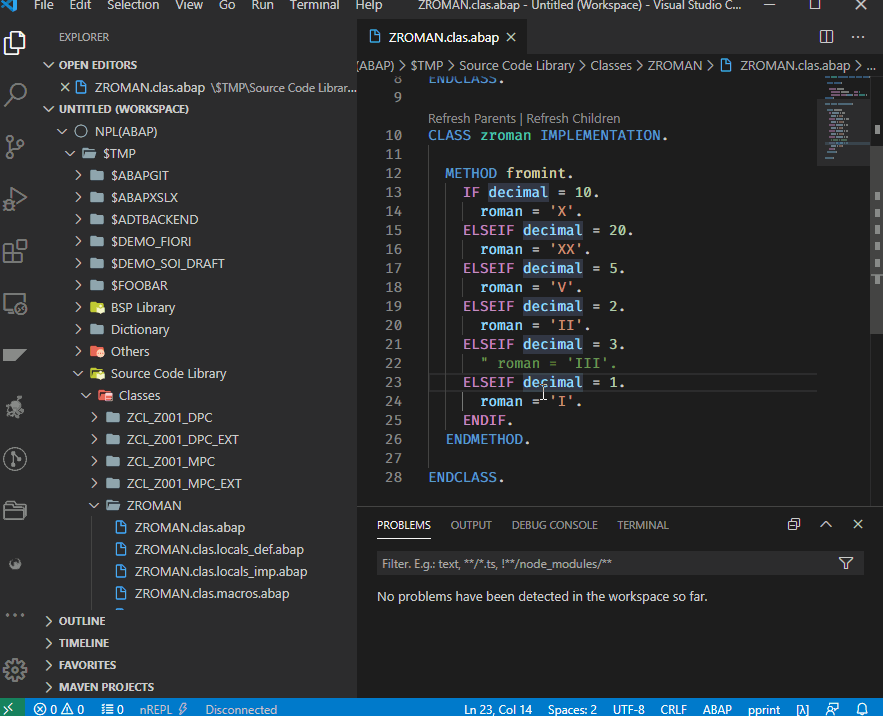Switch to the DEBUG CONSOLE tab
This screenshot has height=716, width=883.
tap(554, 525)
